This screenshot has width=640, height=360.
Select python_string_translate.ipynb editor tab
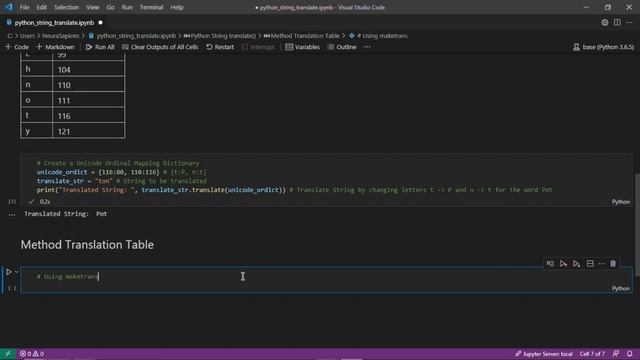tap(54, 23)
